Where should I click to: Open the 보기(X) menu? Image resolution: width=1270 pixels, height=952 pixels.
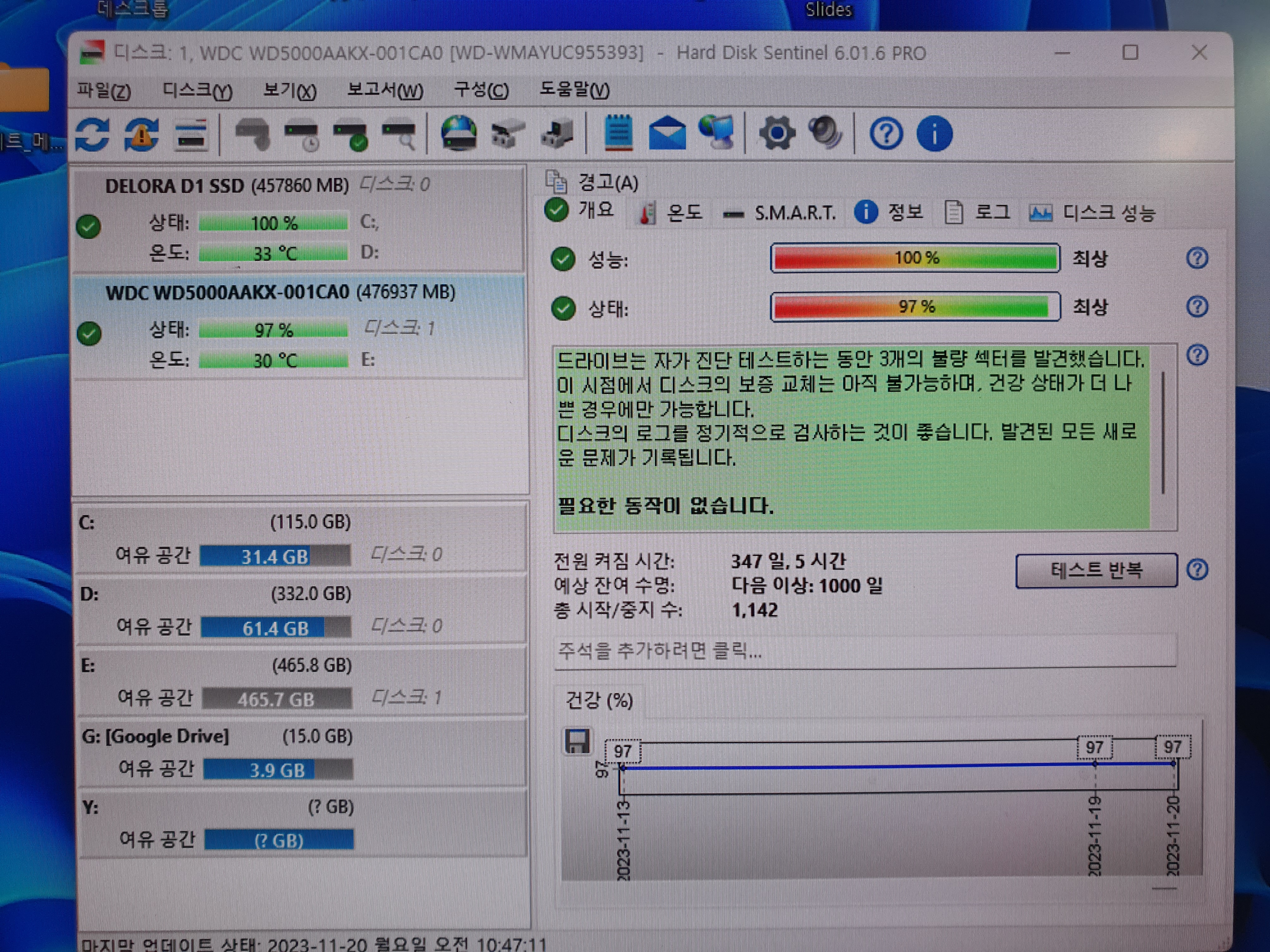289,90
